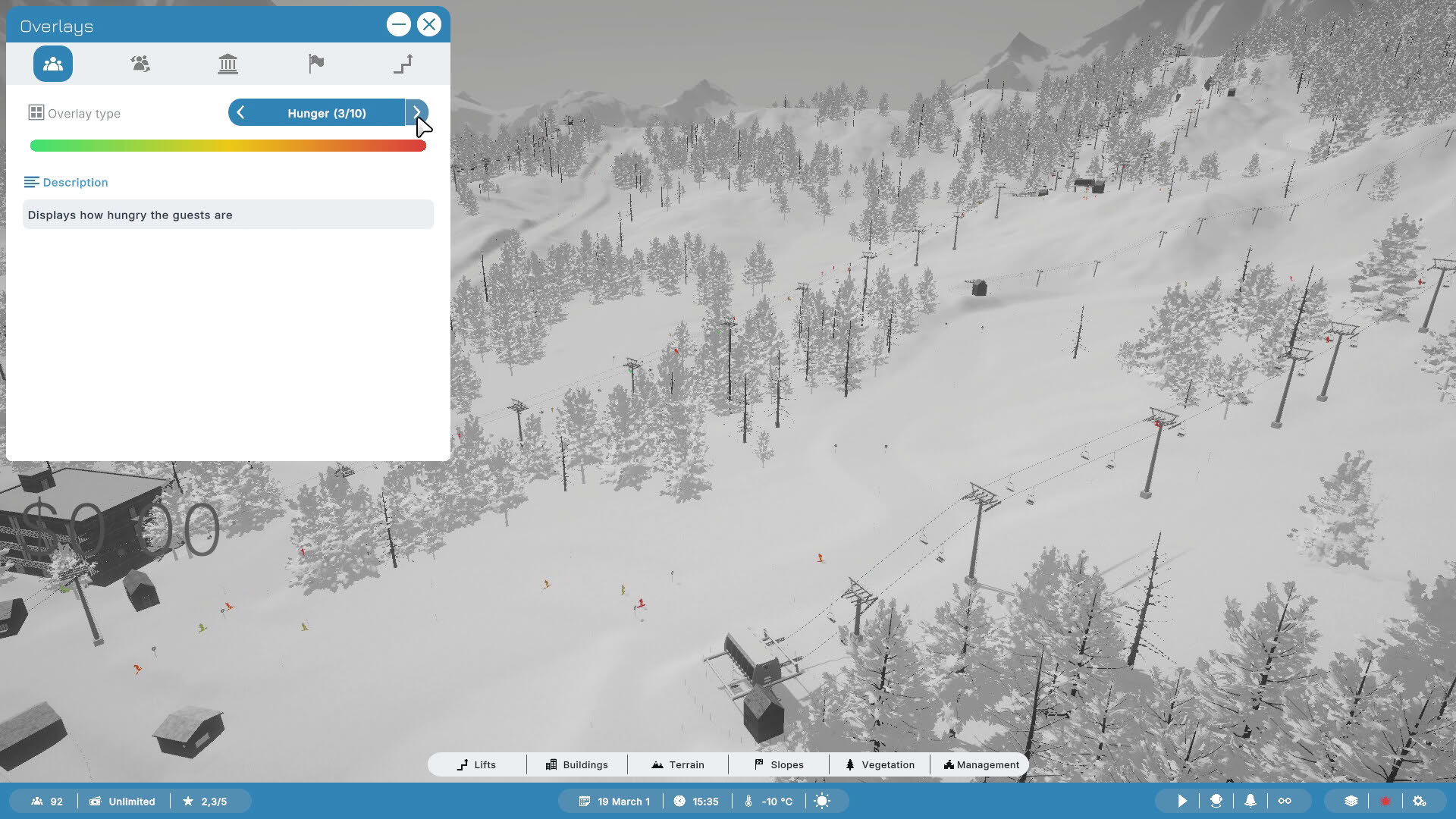This screenshot has width=1456, height=819.
Task: Click the Overlays panel title
Action: click(57, 26)
